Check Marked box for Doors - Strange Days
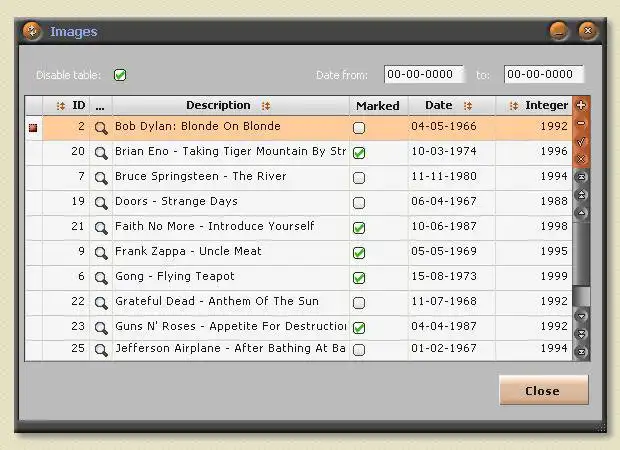Image resolution: width=620 pixels, height=450 pixels. pos(359,203)
